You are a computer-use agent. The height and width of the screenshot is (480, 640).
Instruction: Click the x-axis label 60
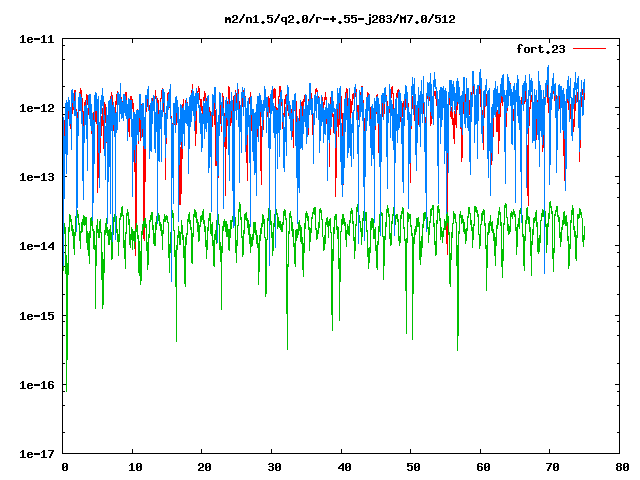[x=483, y=467]
